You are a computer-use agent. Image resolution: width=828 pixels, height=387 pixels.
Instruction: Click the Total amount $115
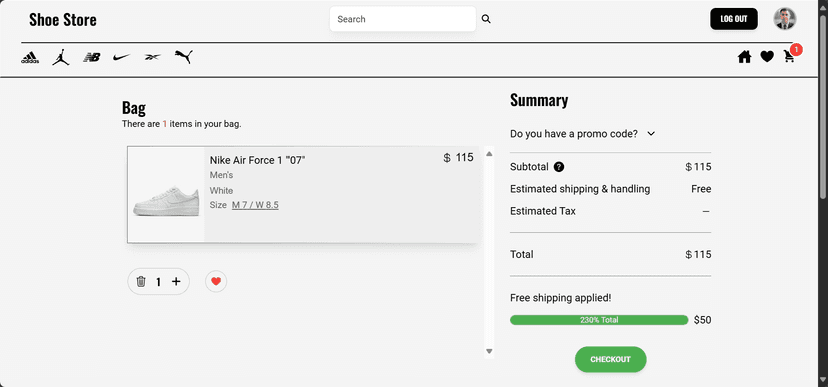pos(698,254)
